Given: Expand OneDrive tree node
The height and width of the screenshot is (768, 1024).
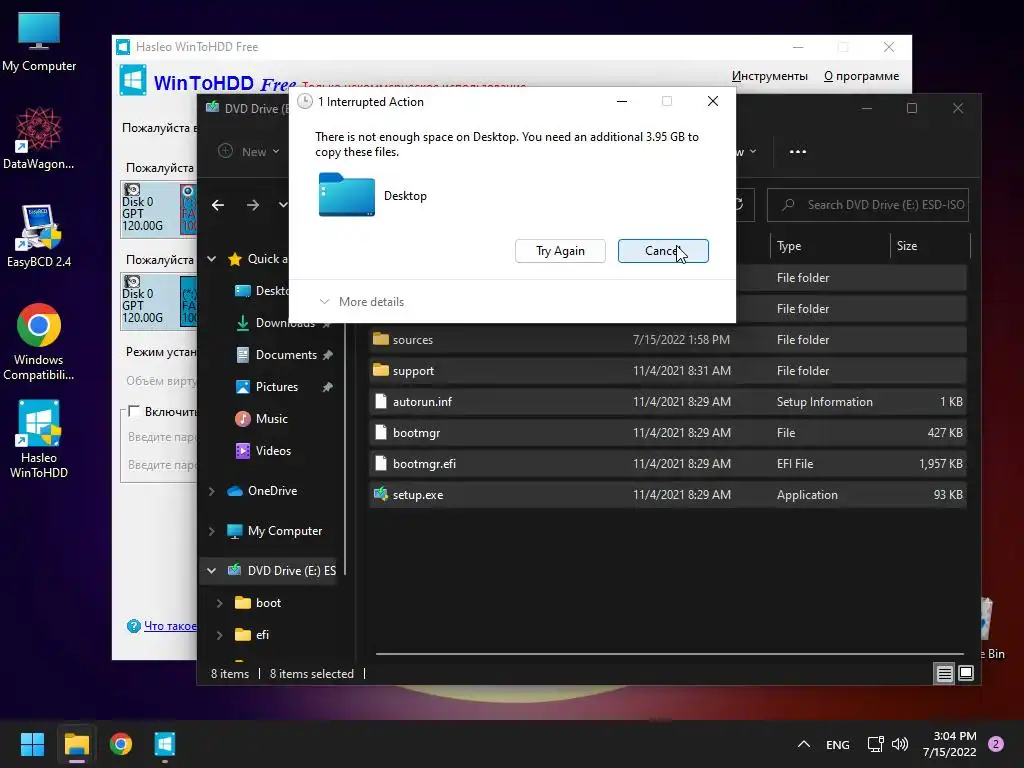Looking at the screenshot, I should pos(212,491).
